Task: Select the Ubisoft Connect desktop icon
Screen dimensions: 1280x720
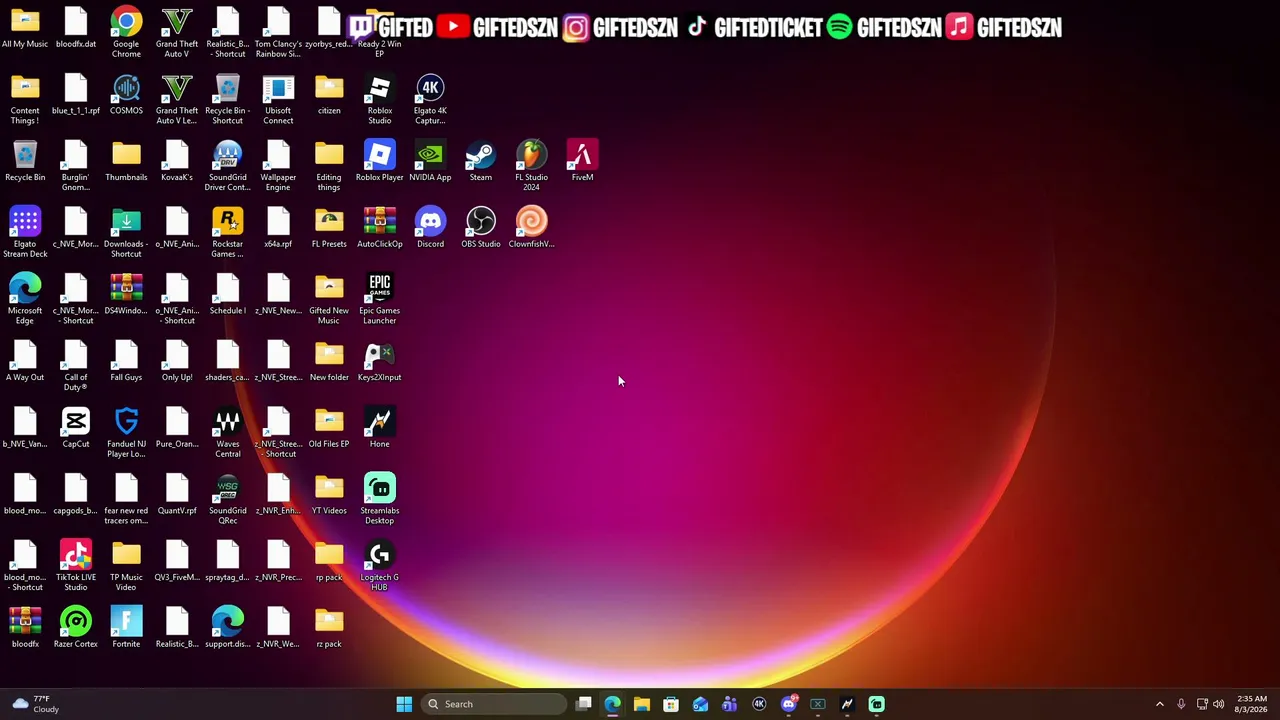Action: (278, 99)
